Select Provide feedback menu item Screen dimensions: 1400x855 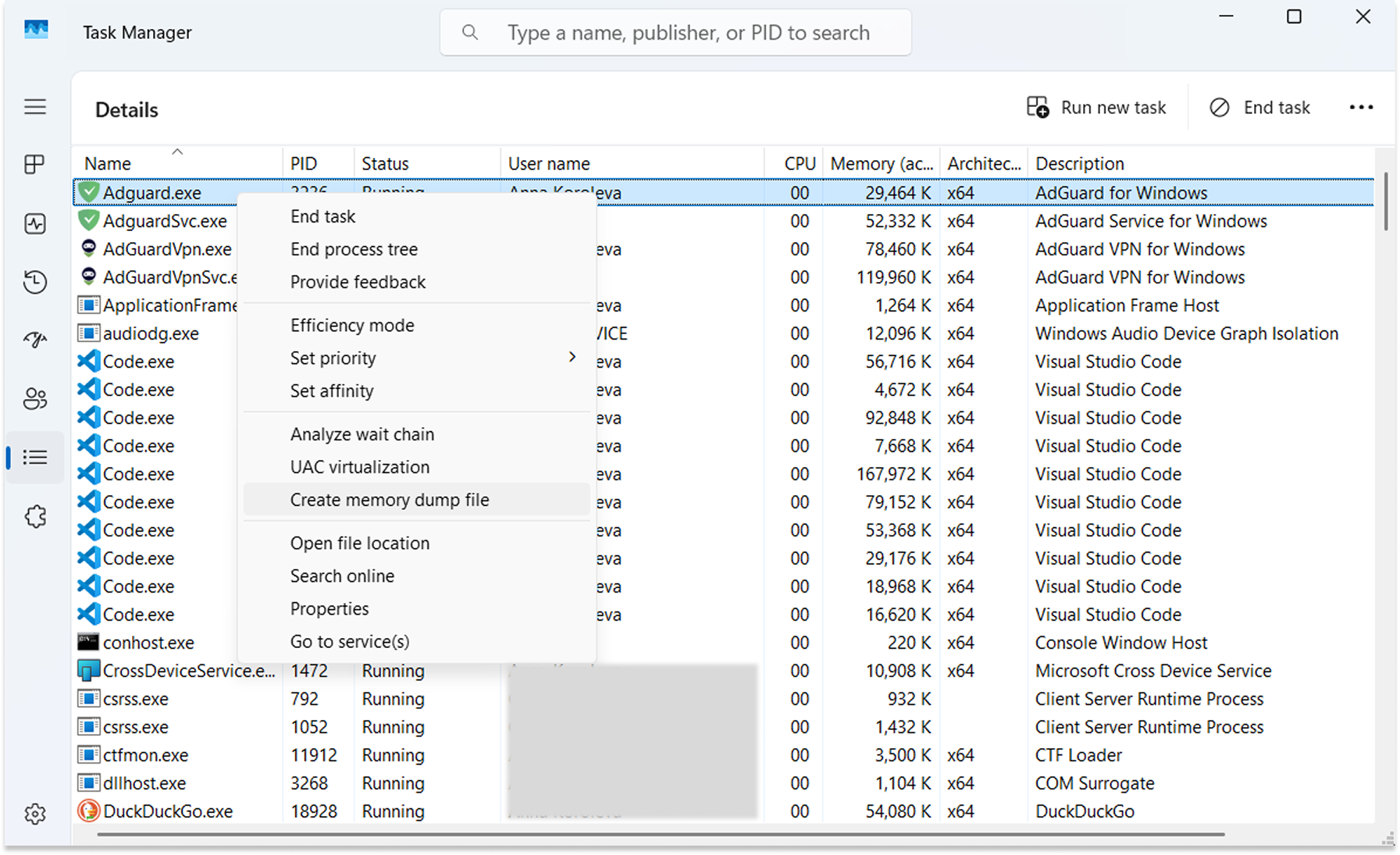(x=416, y=282)
